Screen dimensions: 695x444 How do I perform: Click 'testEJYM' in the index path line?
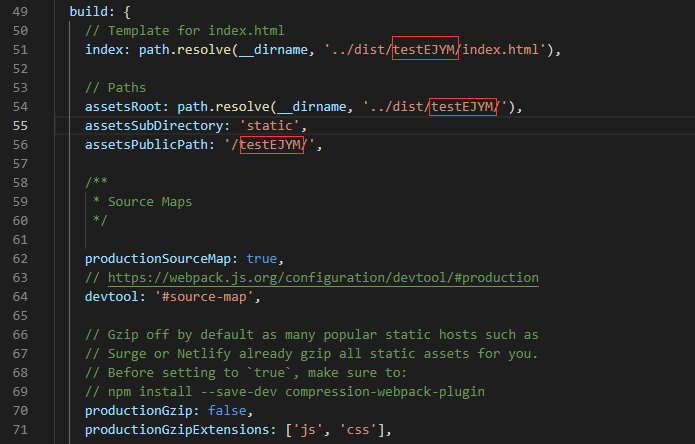(425, 48)
